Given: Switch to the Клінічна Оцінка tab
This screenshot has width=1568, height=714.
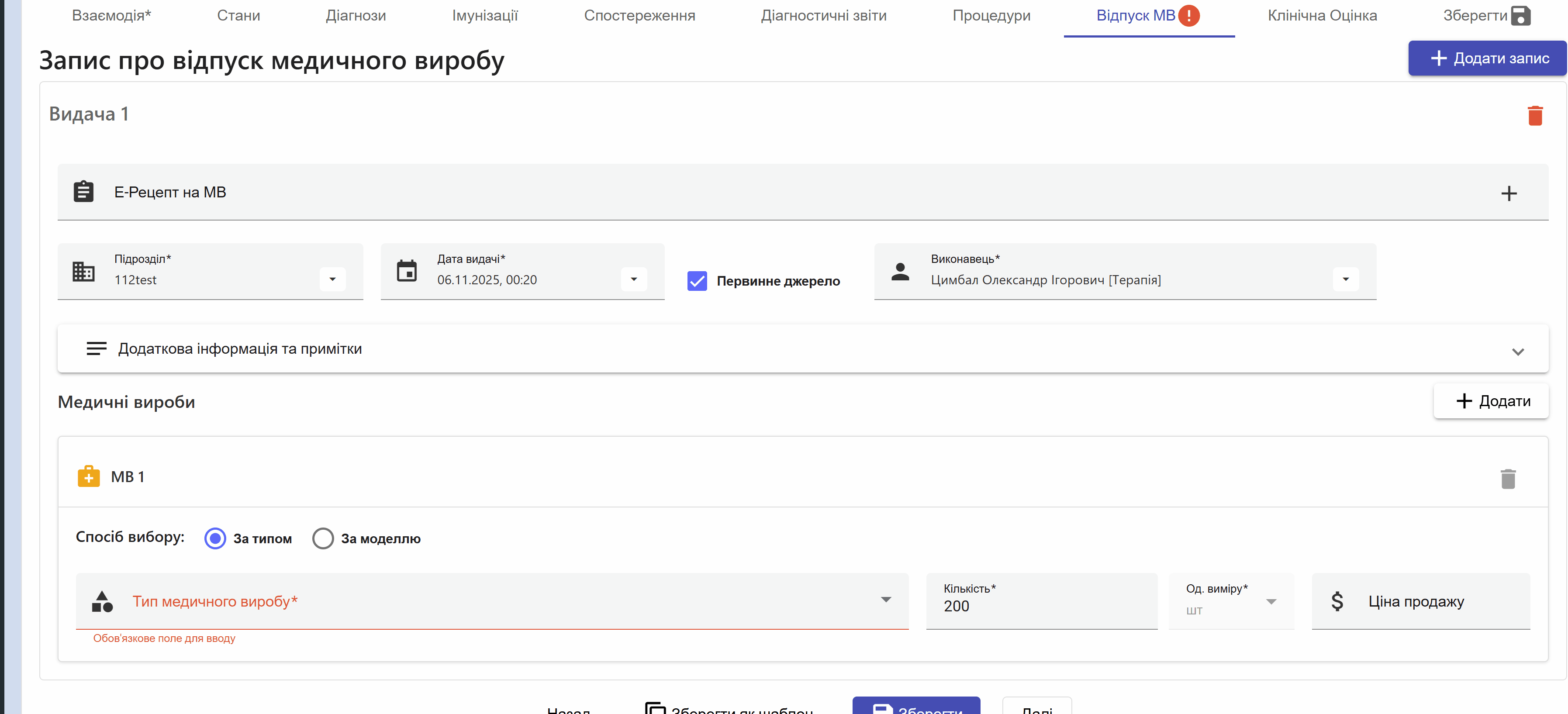Looking at the screenshot, I should tap(1322, 16).
